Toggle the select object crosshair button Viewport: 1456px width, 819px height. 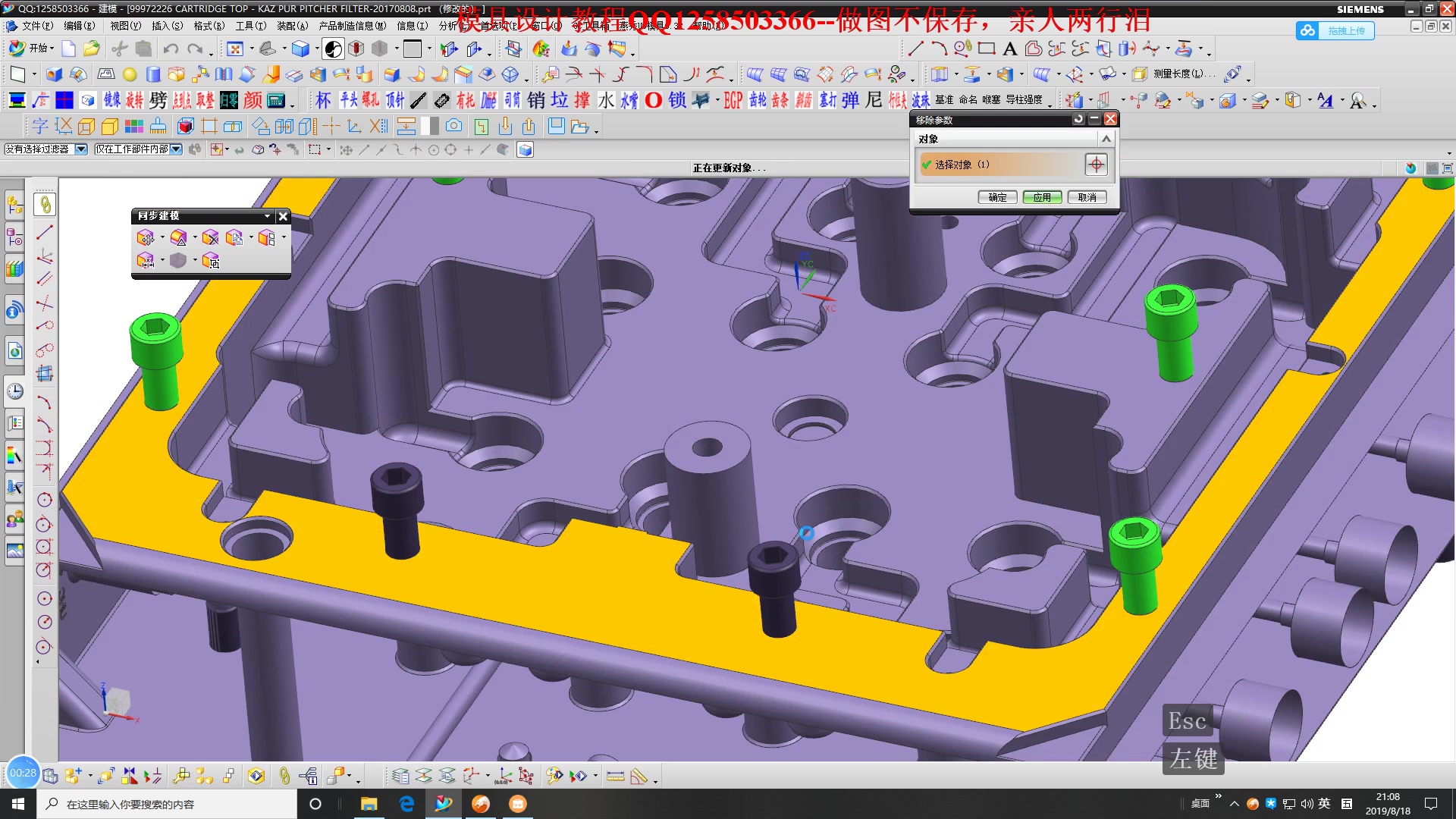(x=1096, y=165)
